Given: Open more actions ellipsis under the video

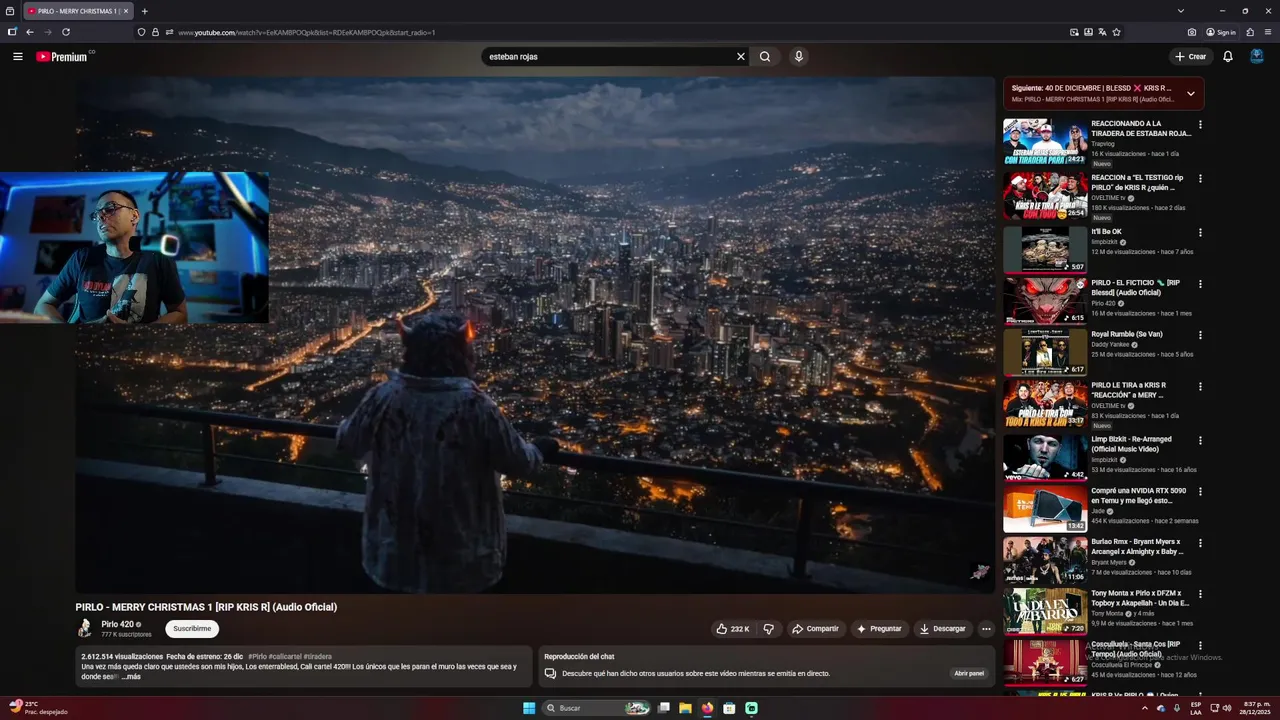Looking at the screenshot, I should pos(986,629).
